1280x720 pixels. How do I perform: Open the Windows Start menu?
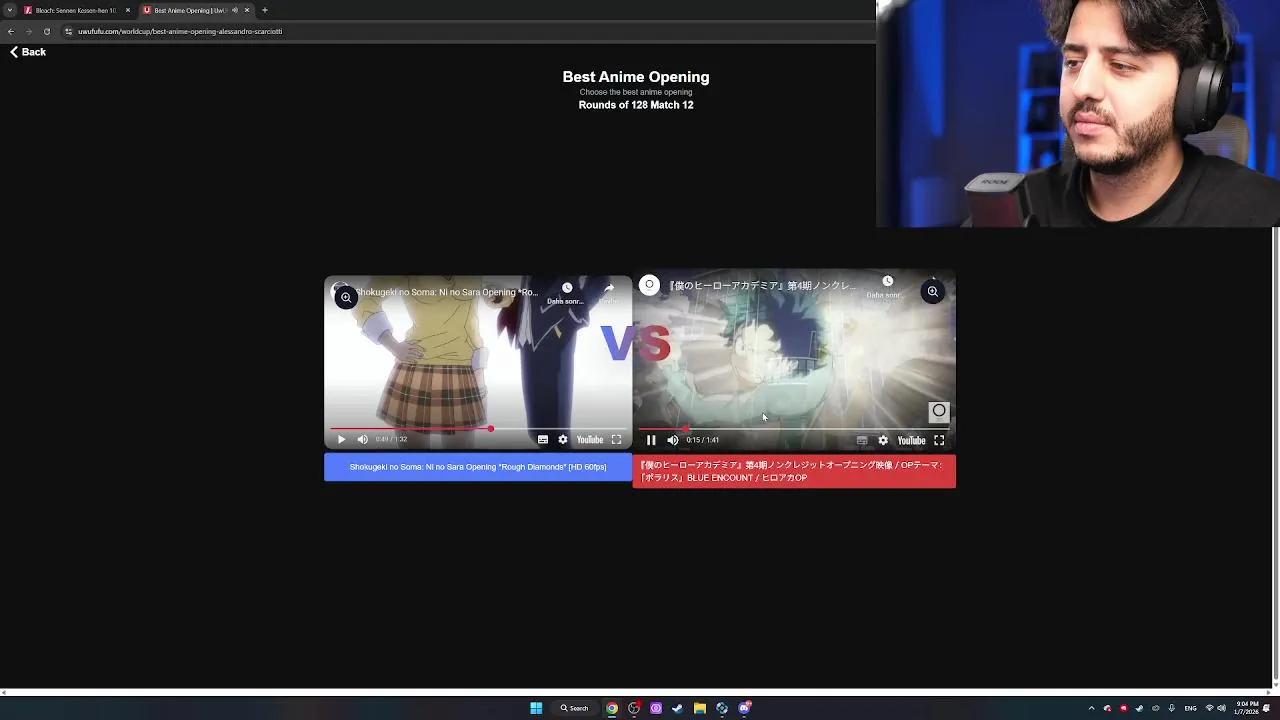pyautogui.click(x=536, y=708)
